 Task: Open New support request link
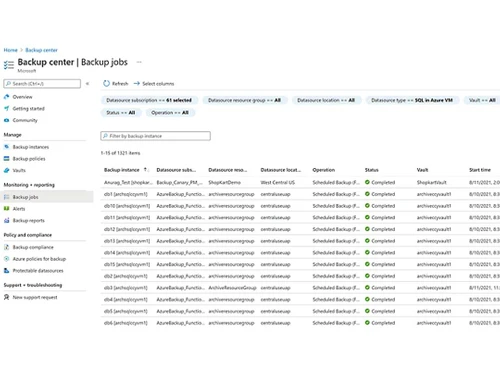tap(35, 297)
